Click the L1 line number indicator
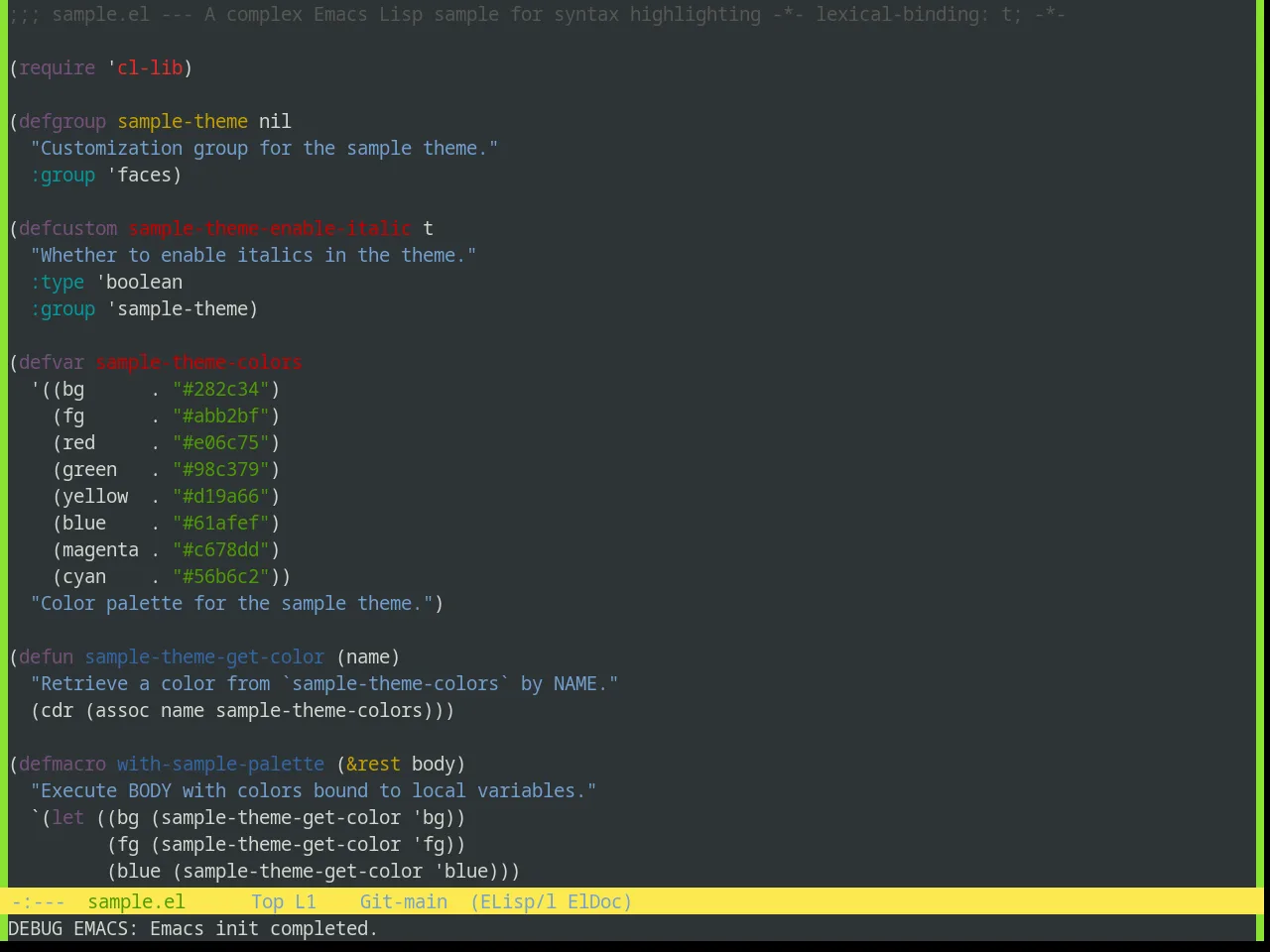 point(306,901)
